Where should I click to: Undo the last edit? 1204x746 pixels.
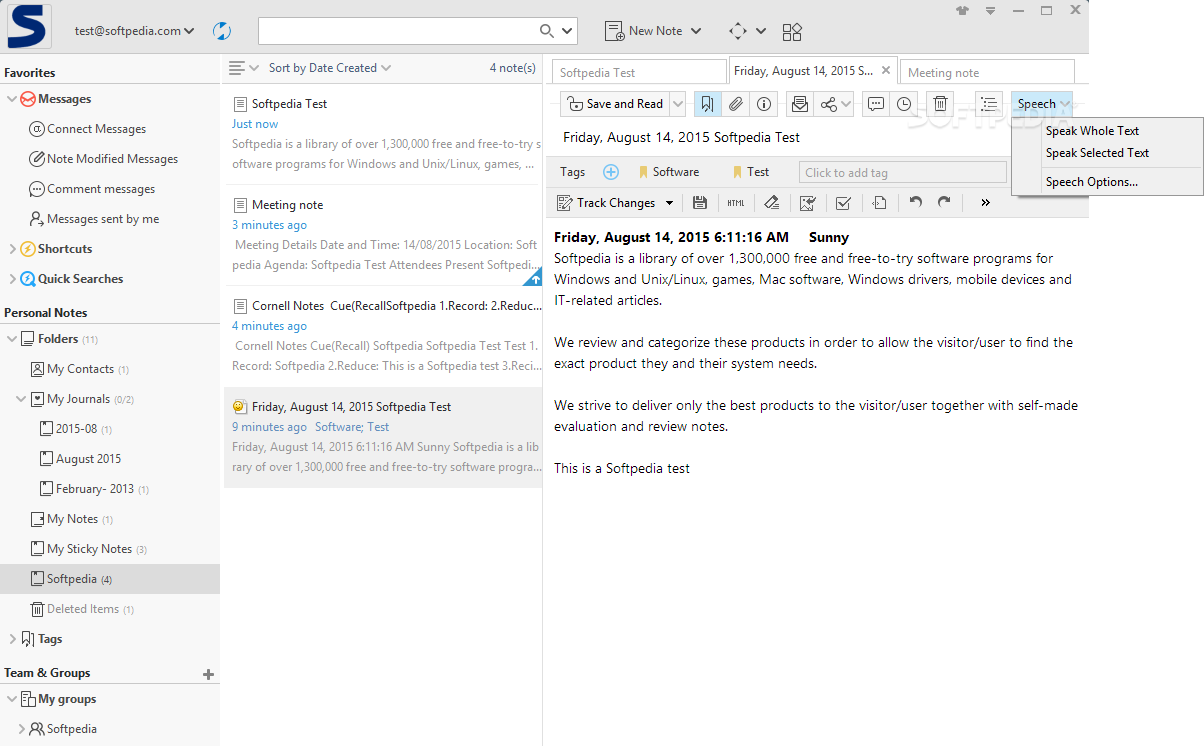(x=915, y=202)
